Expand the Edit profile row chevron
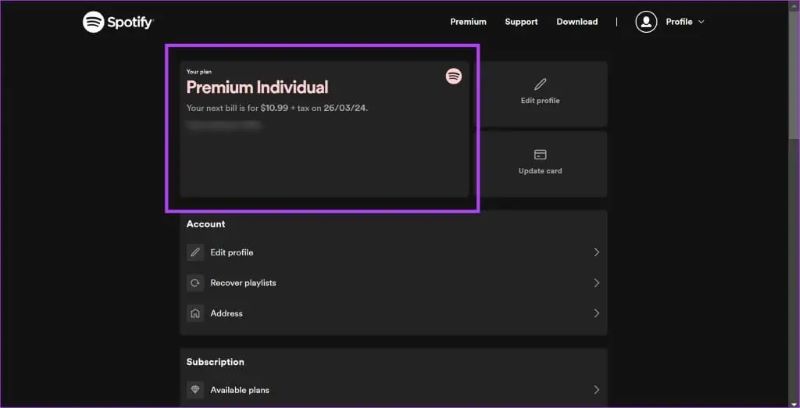Image resolution: width=800 pixels, height=408 pixels. pos(596,252)
